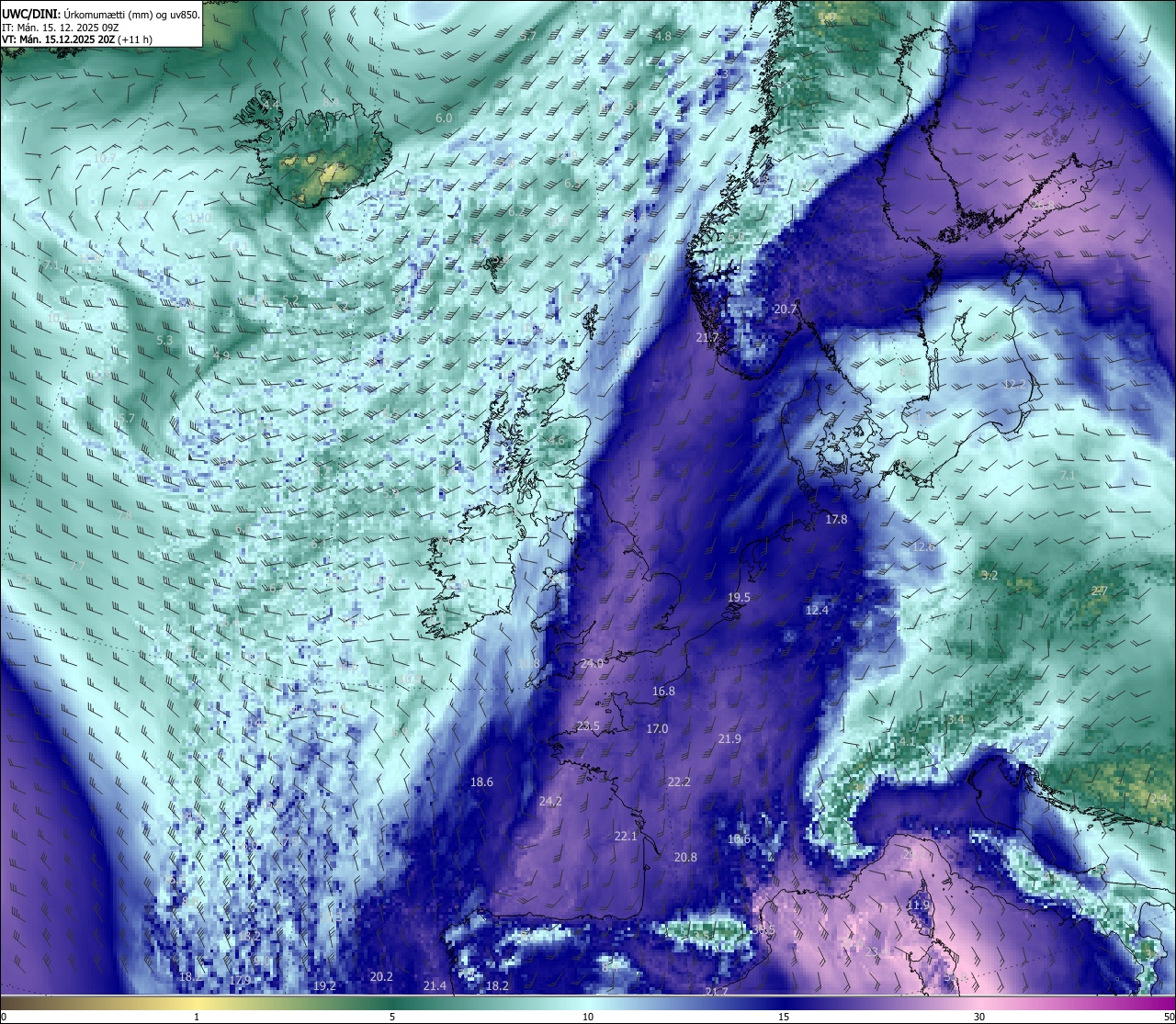Click the 11.9 value label
1176x1024 pixels.
[918, 906]
